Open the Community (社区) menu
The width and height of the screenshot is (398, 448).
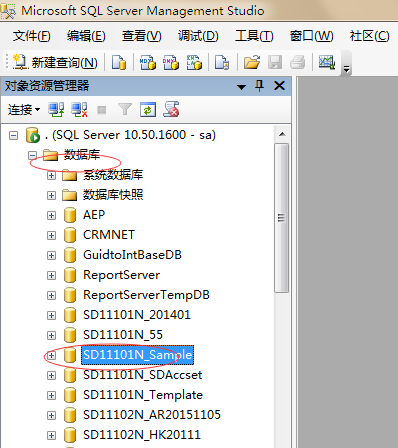tap(369, 36)
